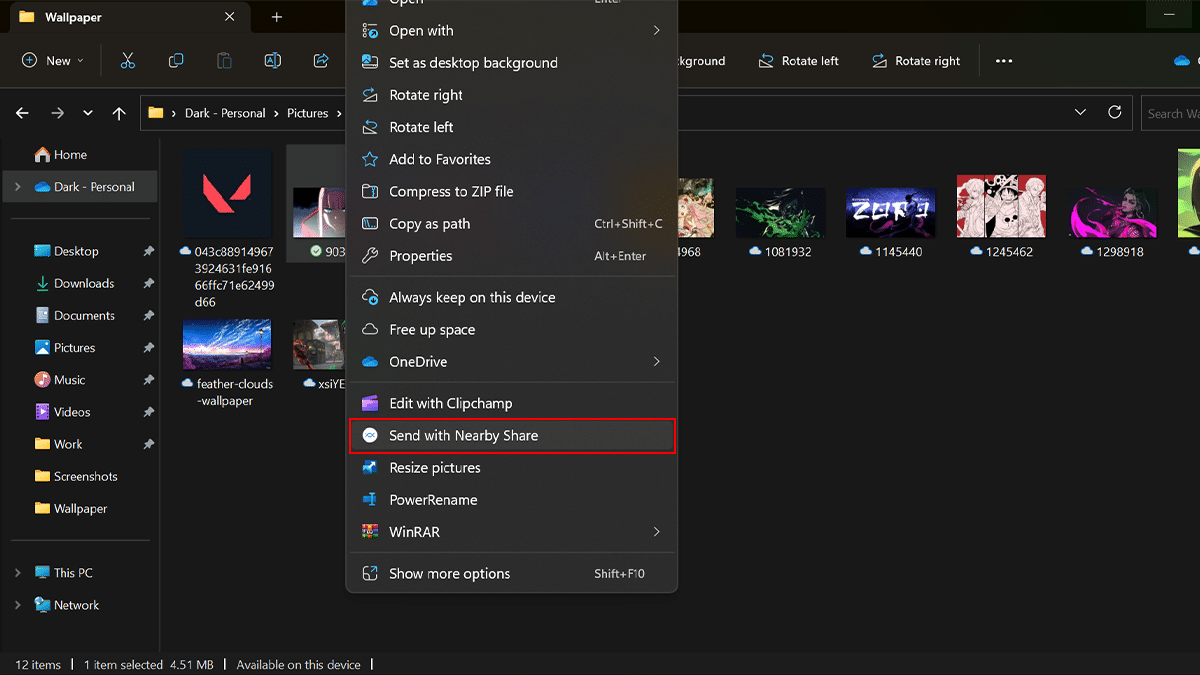Viewport: 1200px width, 675px height.
Task: Go up one folder with Up arrow
Action: [119, 114]
